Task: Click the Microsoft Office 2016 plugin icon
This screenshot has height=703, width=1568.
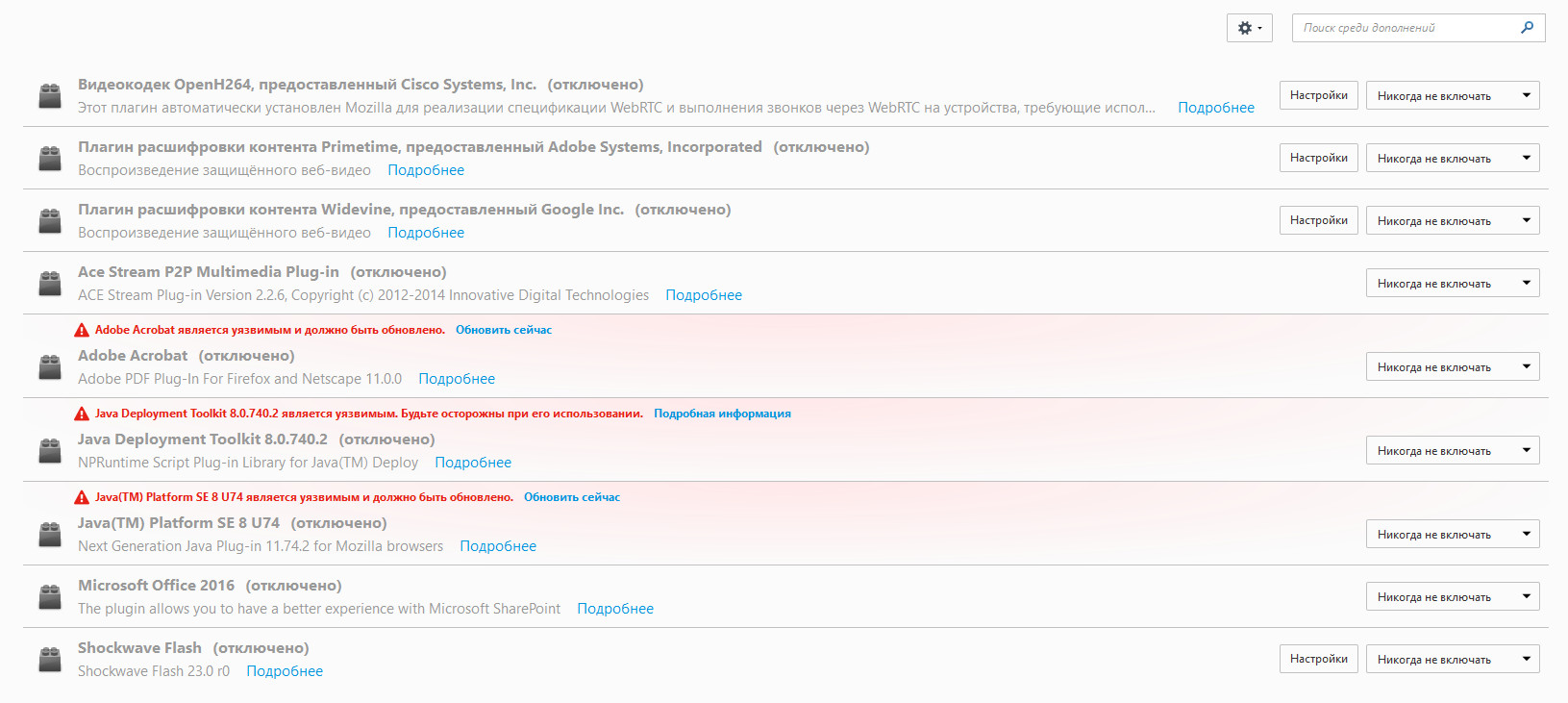Action: 50,596
